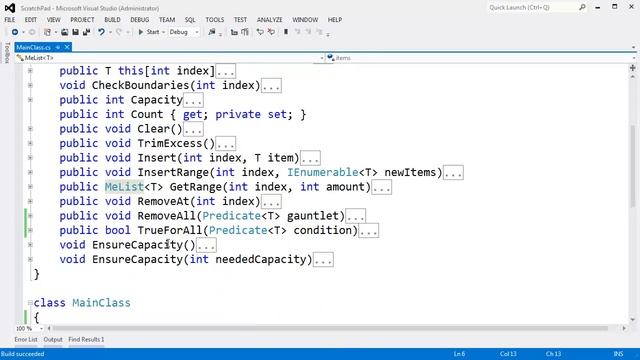Click the ellipsis box after RemoveAll
Image resolution: width=640 pixels, height=360 pixels.
tap(356, 216)
